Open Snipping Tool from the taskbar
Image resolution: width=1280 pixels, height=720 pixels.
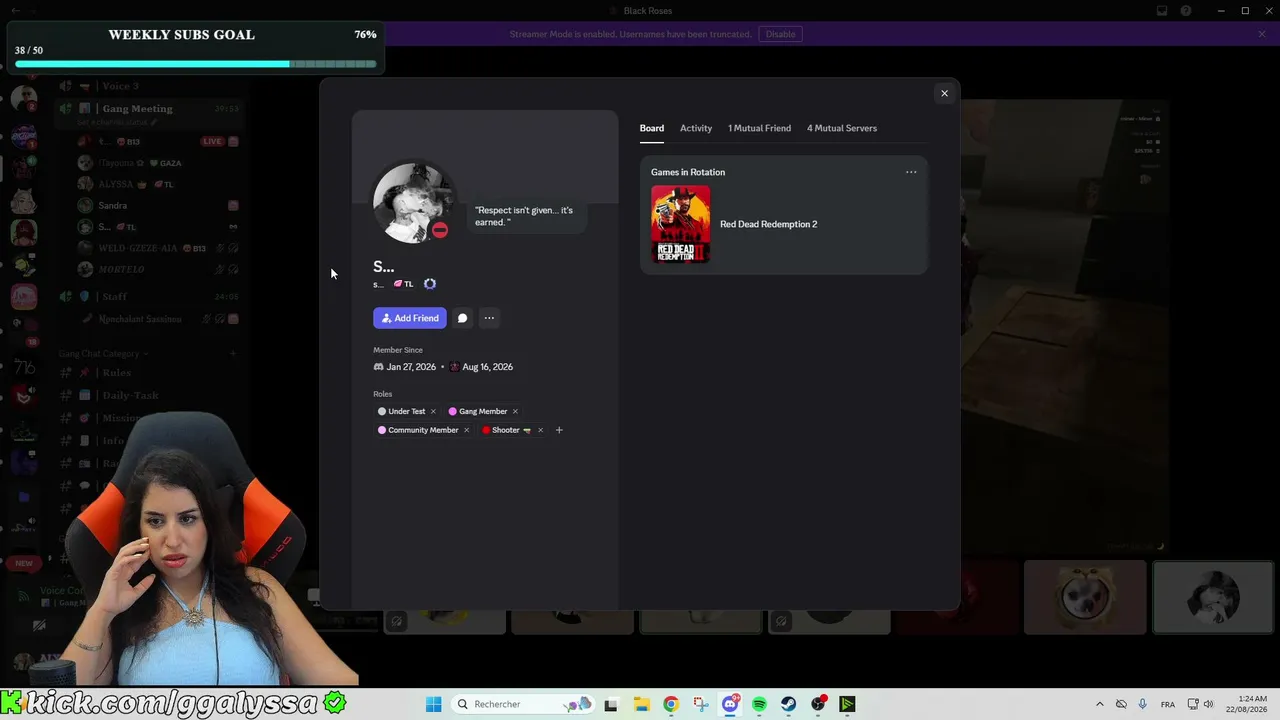point(700,704)
